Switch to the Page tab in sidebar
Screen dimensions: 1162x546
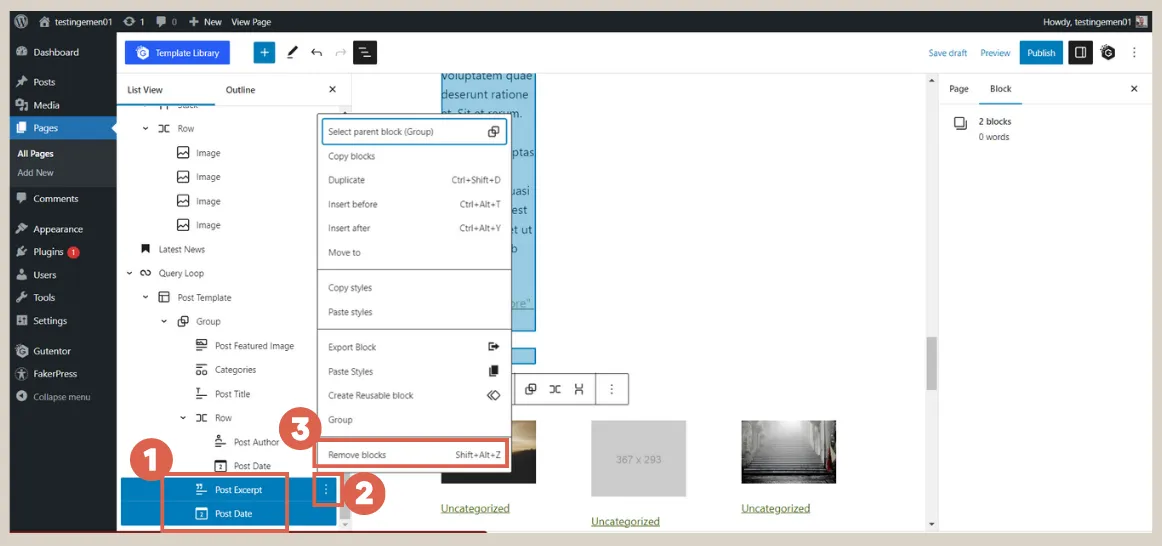(x=959, y=89)
